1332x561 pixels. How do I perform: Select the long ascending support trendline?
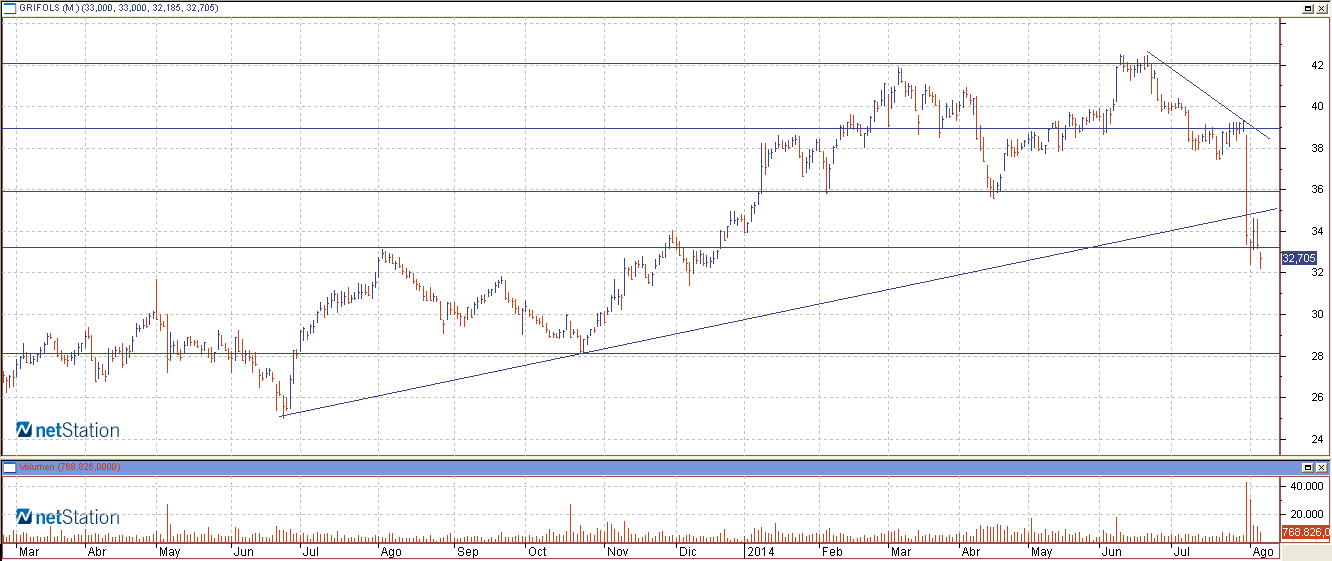[780, 312]
